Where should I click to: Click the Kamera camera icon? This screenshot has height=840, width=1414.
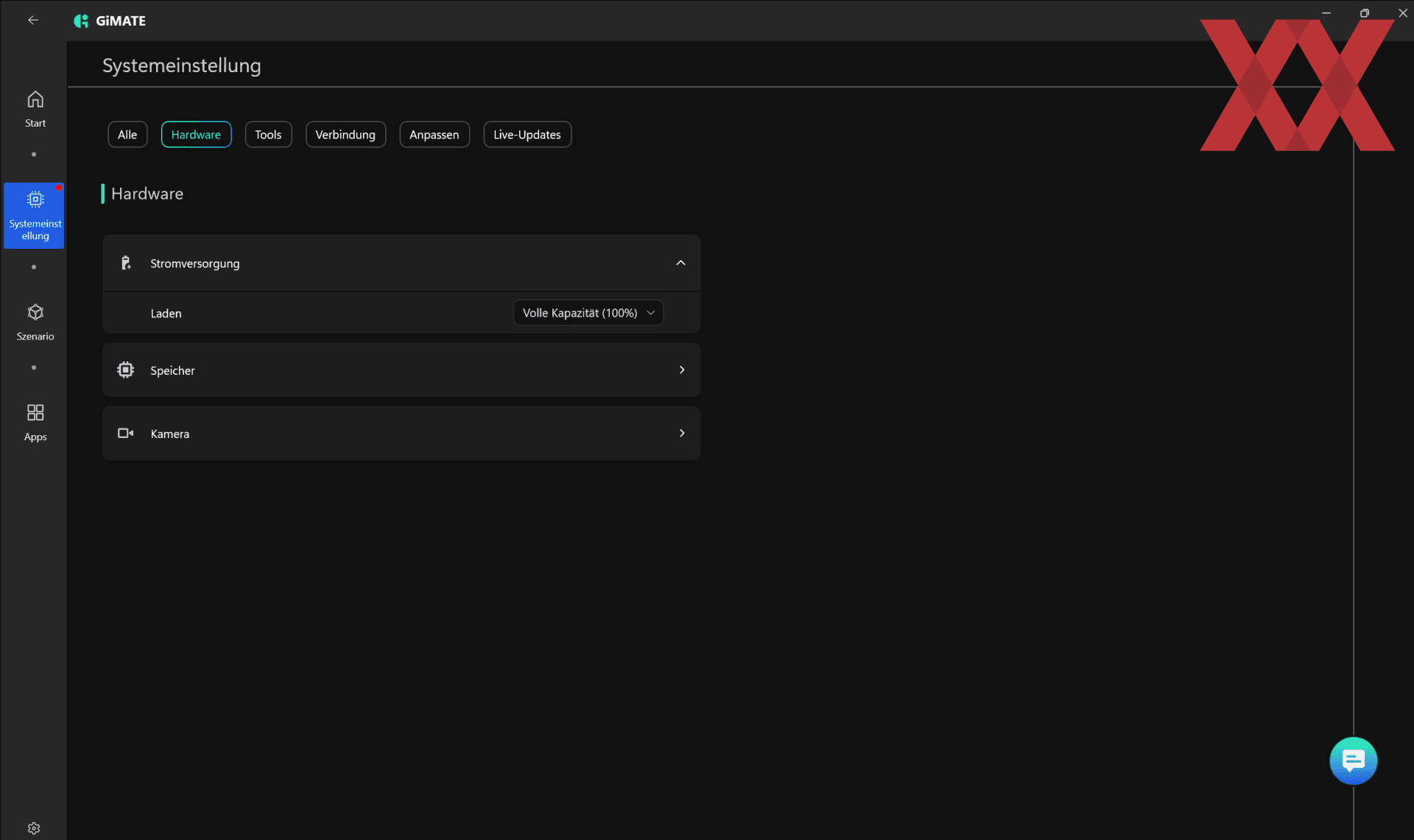coord(125,433)
